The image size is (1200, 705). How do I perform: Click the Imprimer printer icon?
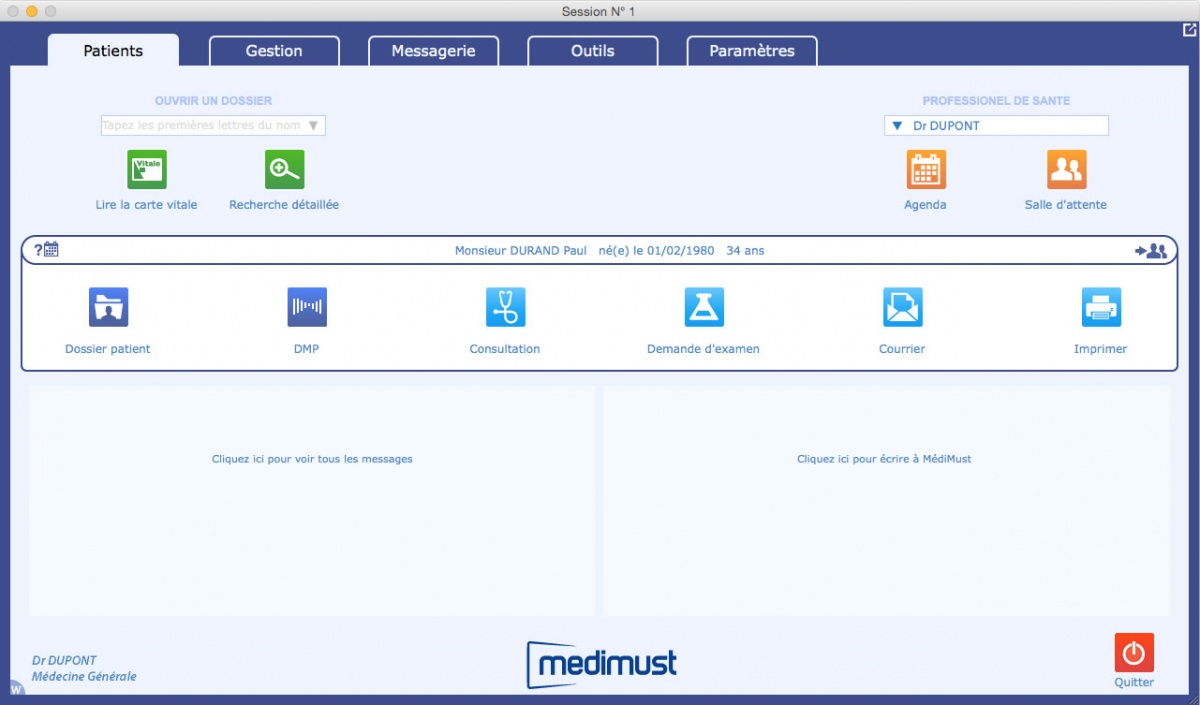pos(1101,307)
